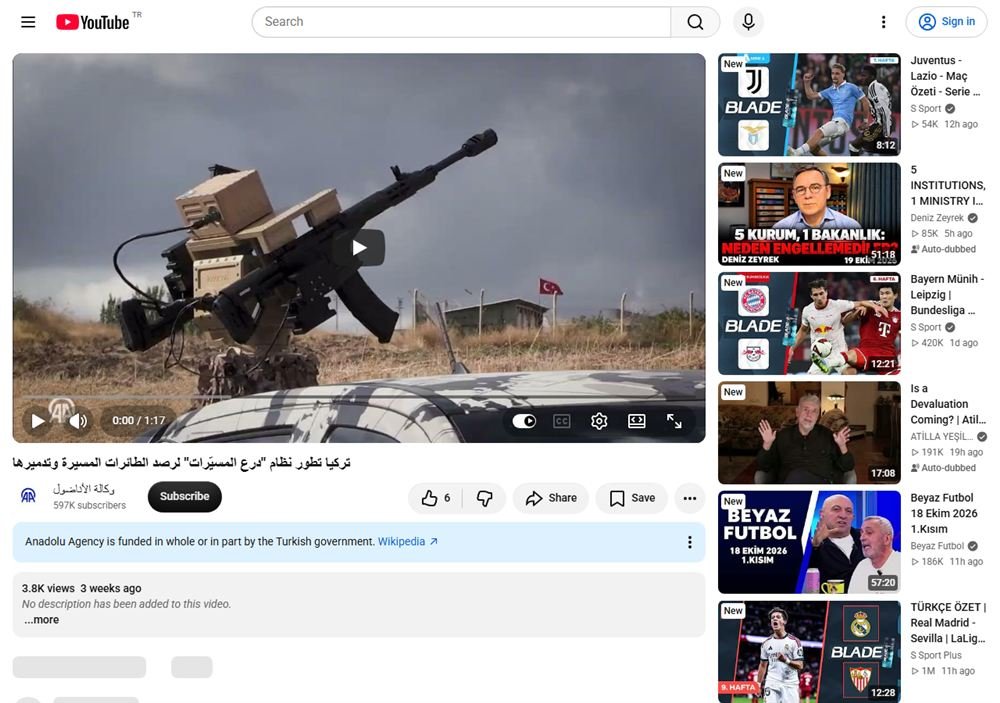Play the video with the center play button
Viewport: 1000px width, 703px height.
tap(359, 248)
